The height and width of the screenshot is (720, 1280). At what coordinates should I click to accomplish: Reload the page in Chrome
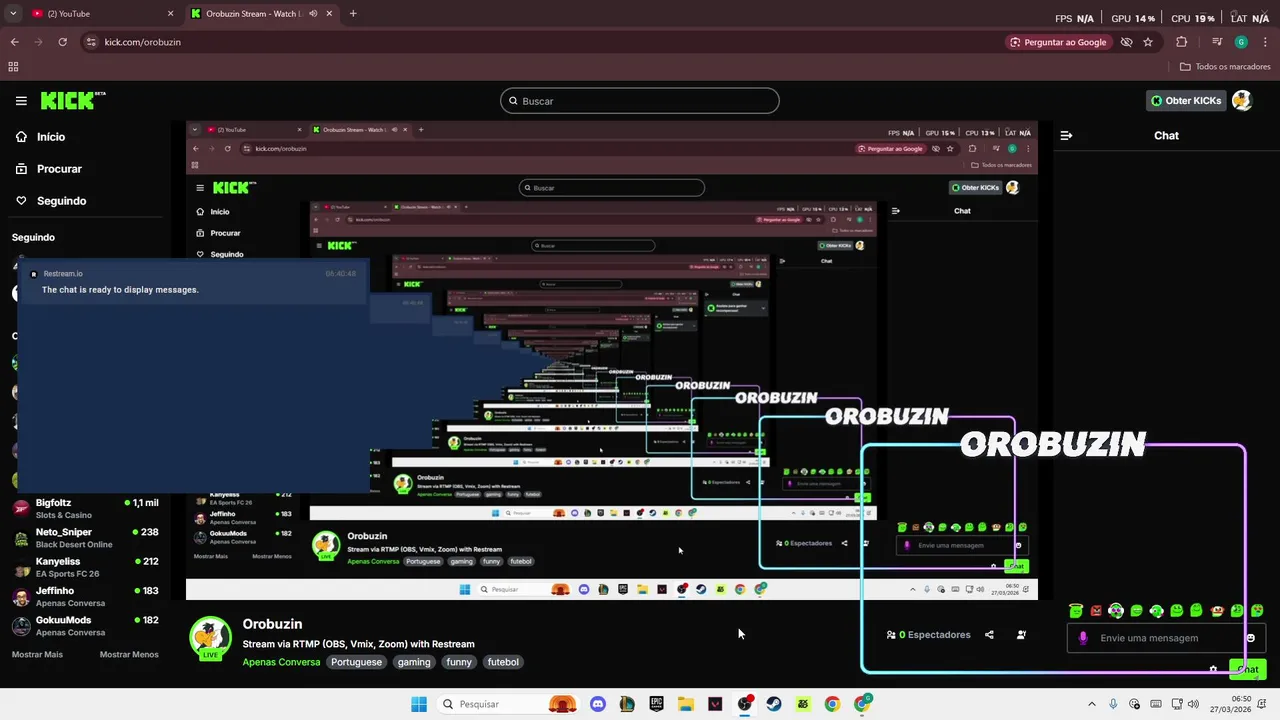pyautogui.click(x=62, y=42)
